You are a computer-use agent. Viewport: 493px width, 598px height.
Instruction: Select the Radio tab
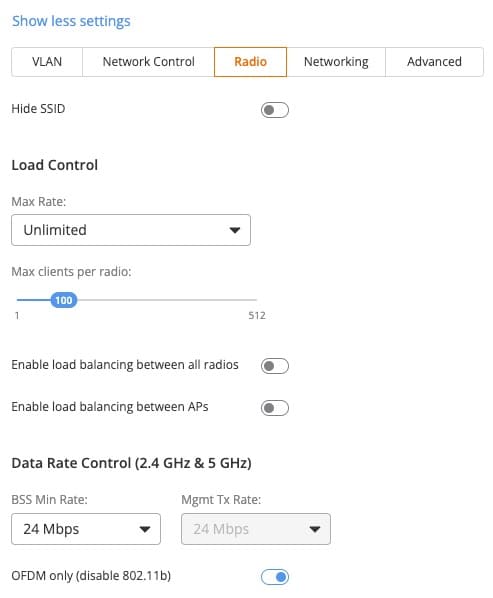point(251,62)
